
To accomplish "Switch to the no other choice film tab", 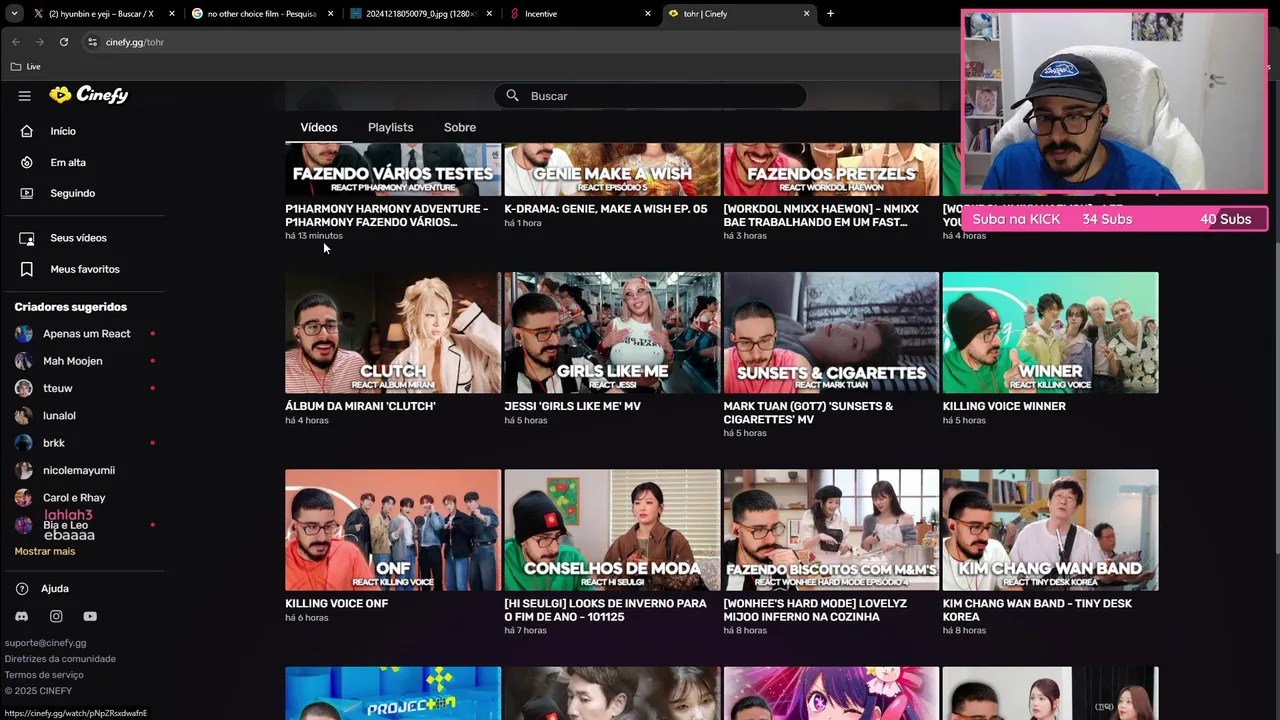I will coord(262,14).
